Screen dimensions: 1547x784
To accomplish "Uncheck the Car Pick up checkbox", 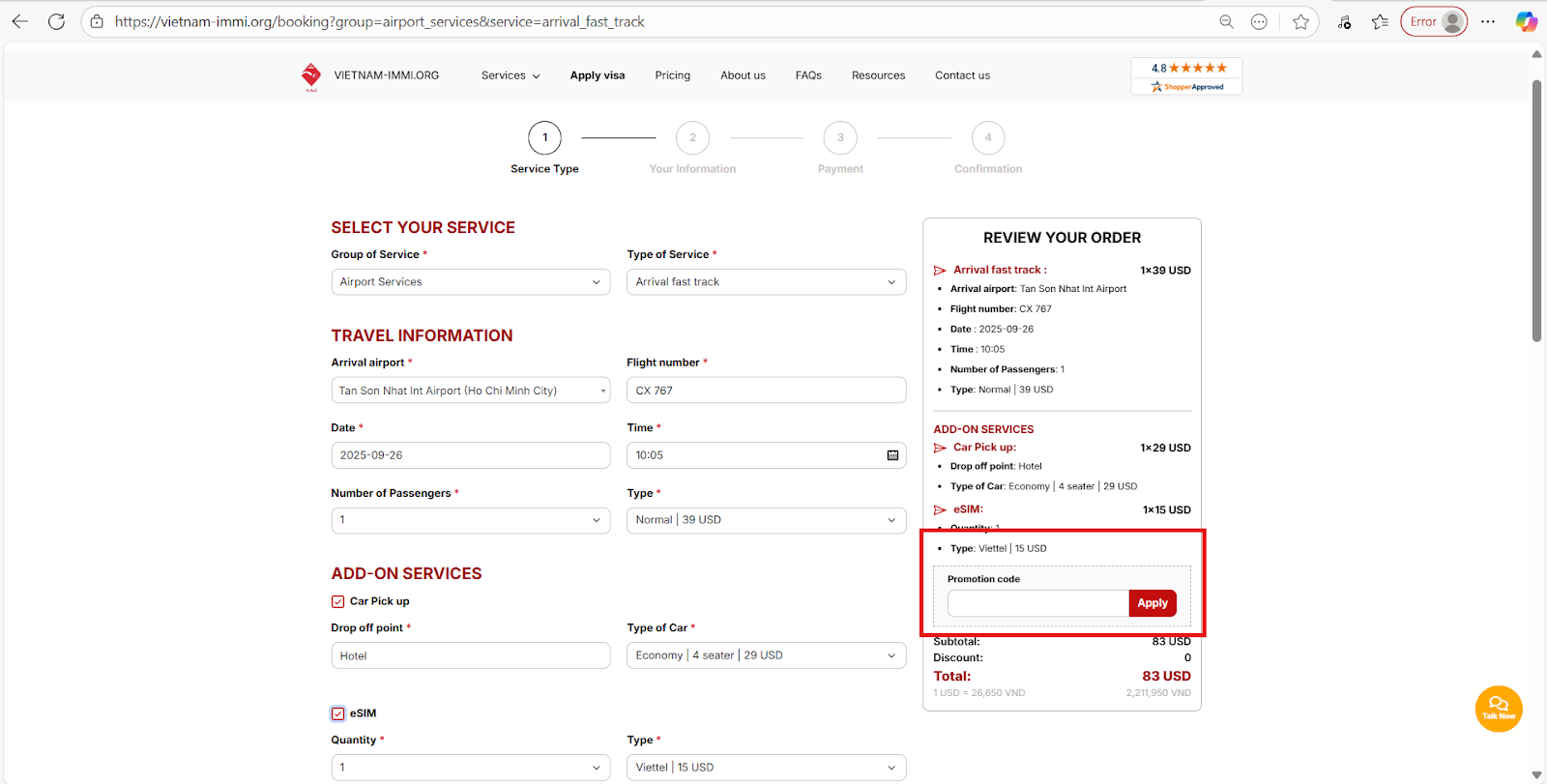I will tap(338, 601).
